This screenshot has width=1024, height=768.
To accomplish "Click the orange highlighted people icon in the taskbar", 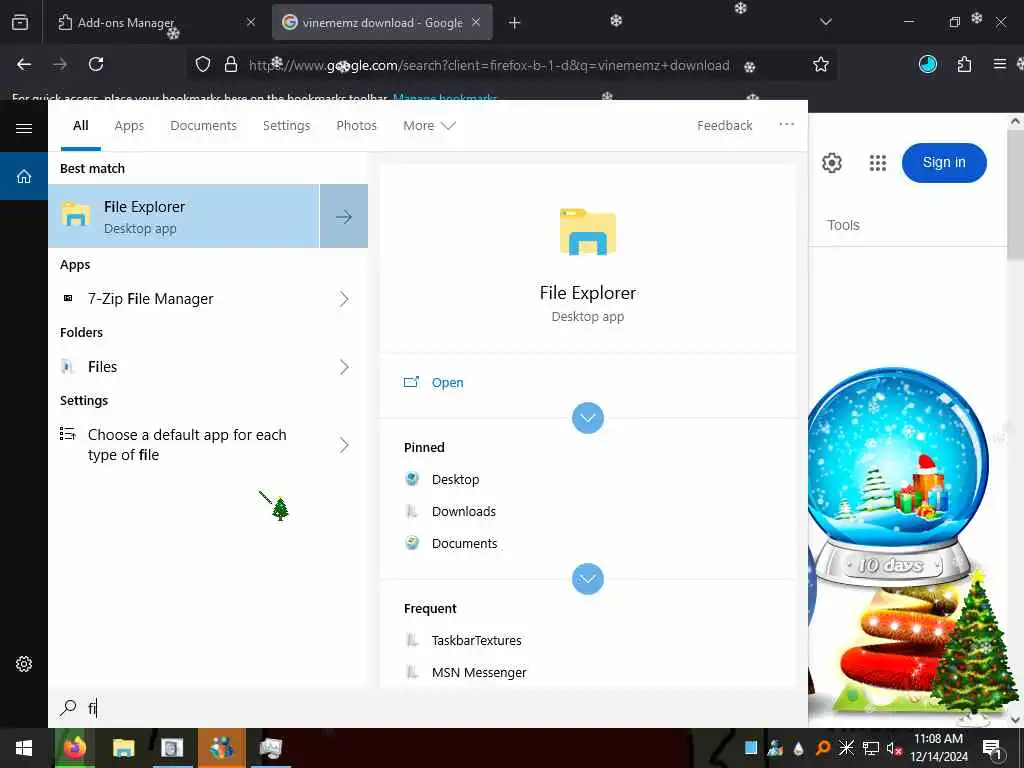I will 221,748.
